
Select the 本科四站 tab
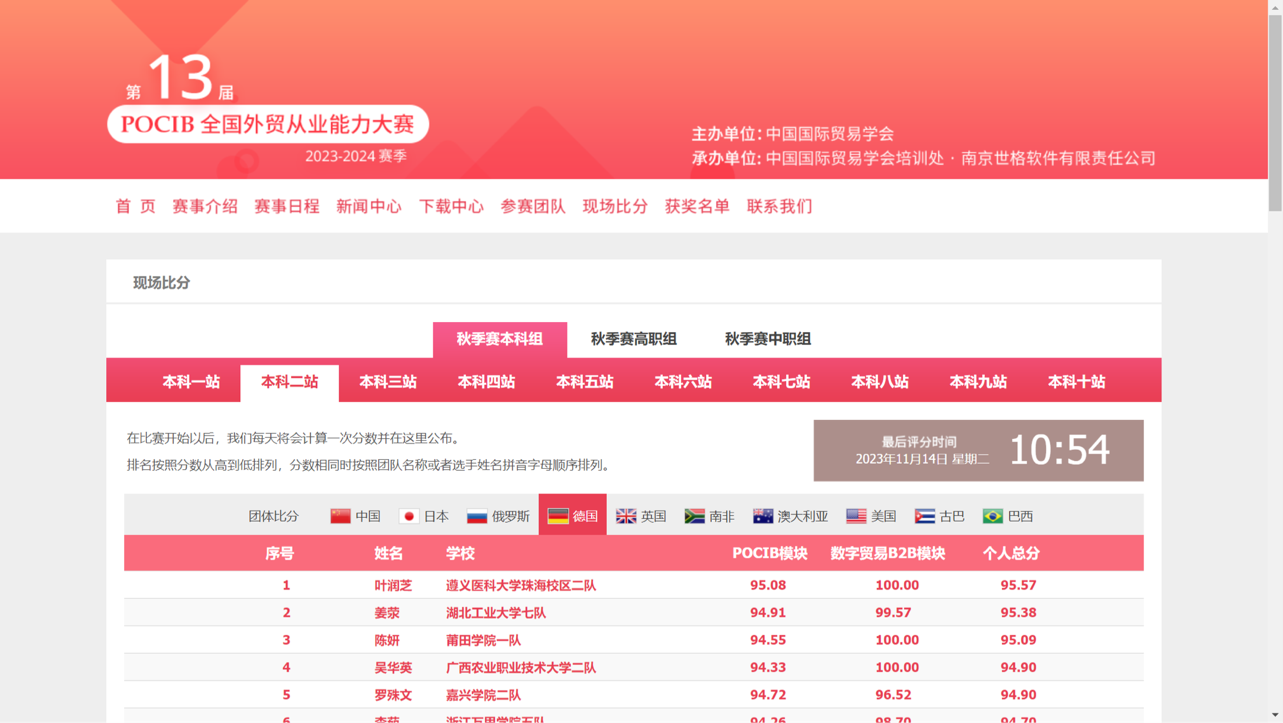[x=486, y=382]
